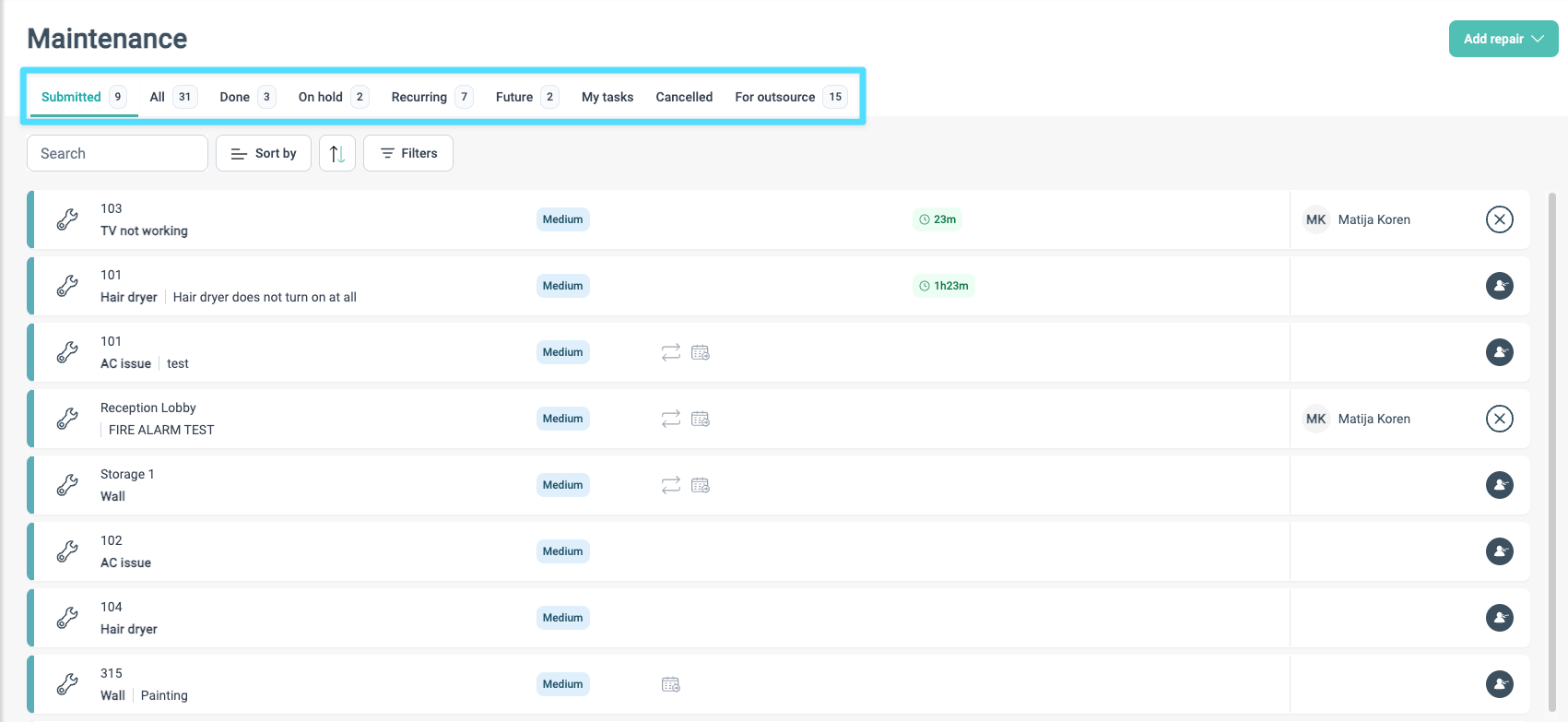1568x722 pixels.
Task: Focus the Search input field
Action: [x=117, y=153]
